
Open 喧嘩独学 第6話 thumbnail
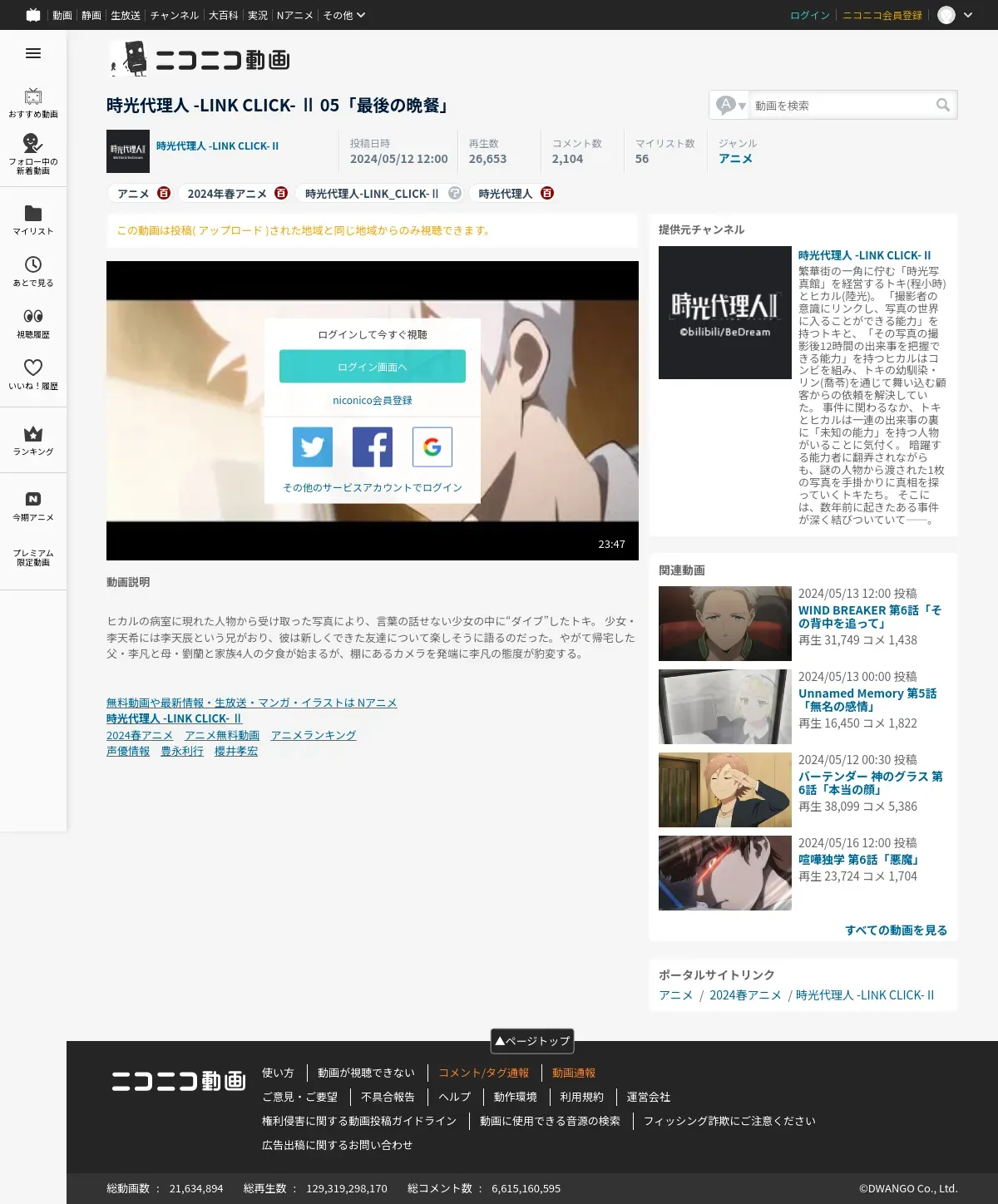pyautogui.click(x=725, y=873)
